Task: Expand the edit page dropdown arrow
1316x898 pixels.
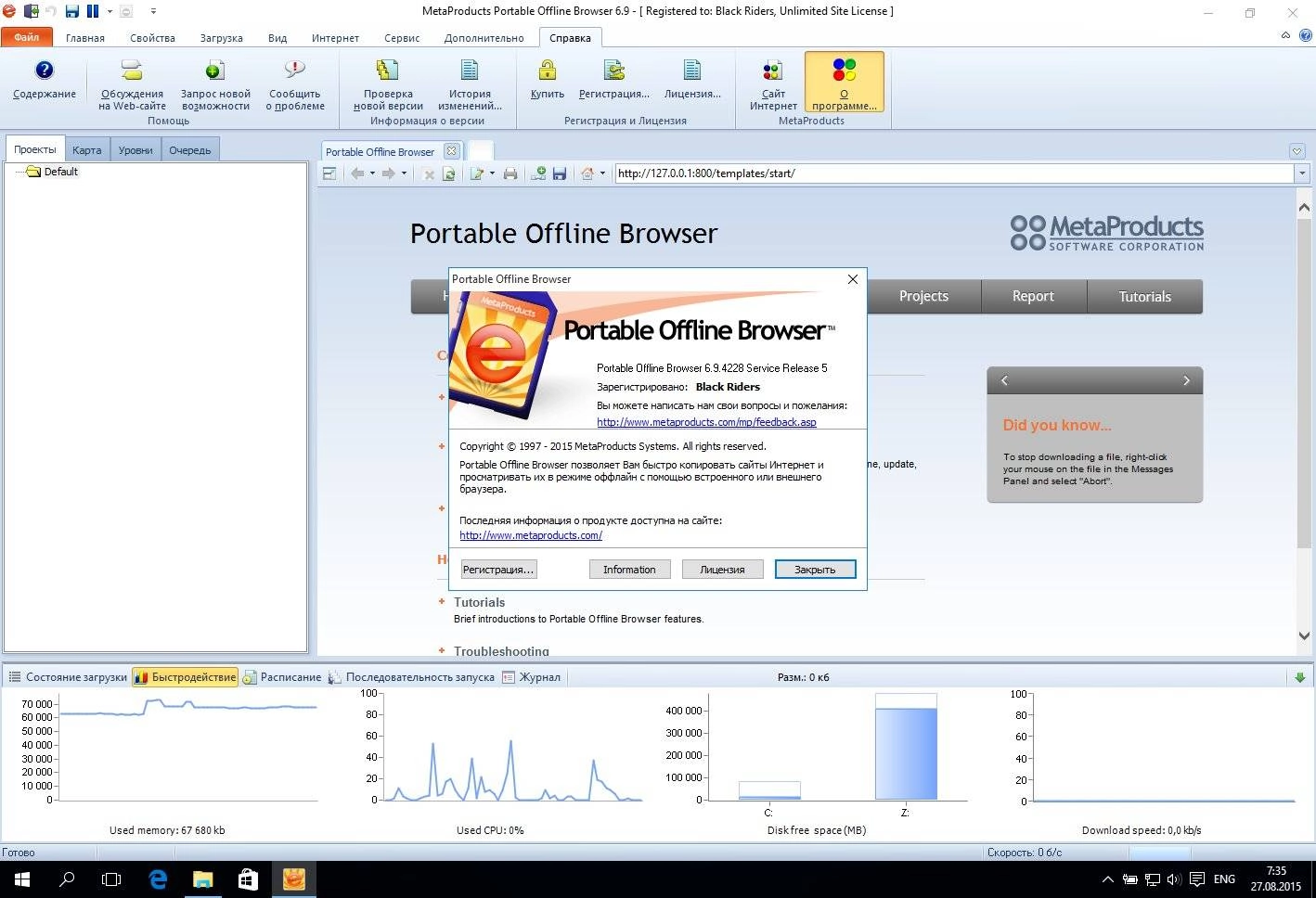Action: 492,173
